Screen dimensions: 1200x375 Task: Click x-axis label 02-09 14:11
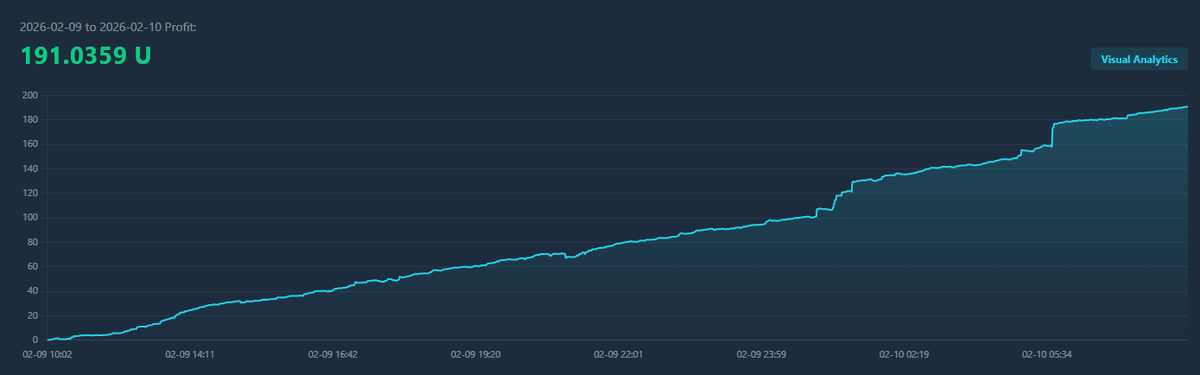coord(190,354)
